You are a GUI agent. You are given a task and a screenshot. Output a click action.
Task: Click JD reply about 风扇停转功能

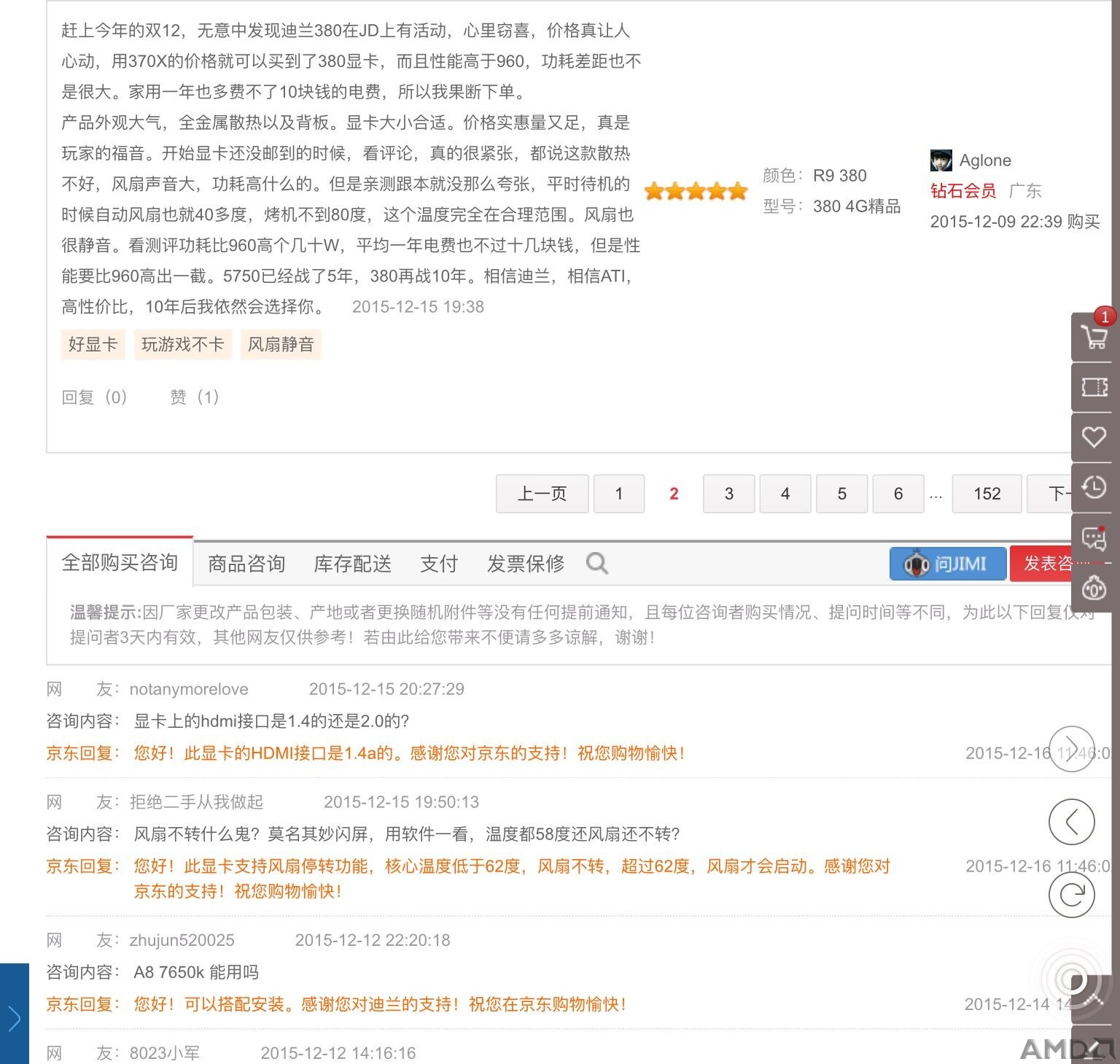[512, 879]
